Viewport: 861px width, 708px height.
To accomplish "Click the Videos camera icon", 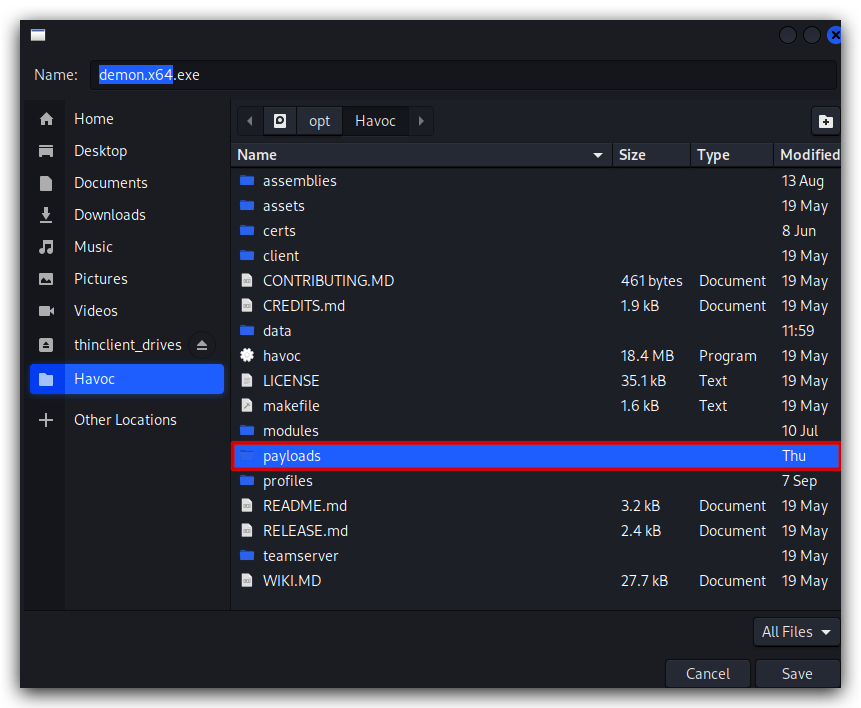I will pyautogui.click(x=46, y=311).
